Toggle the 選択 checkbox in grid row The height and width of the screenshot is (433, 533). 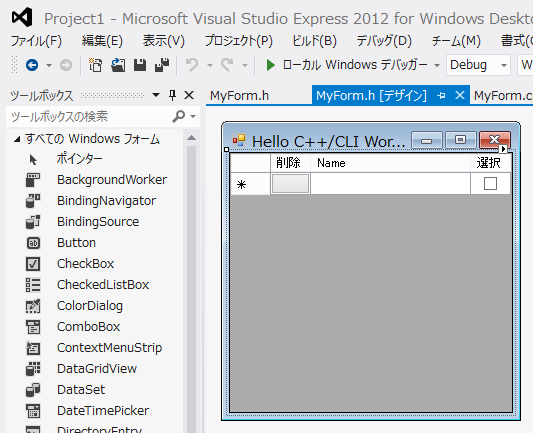click(490, 184)
